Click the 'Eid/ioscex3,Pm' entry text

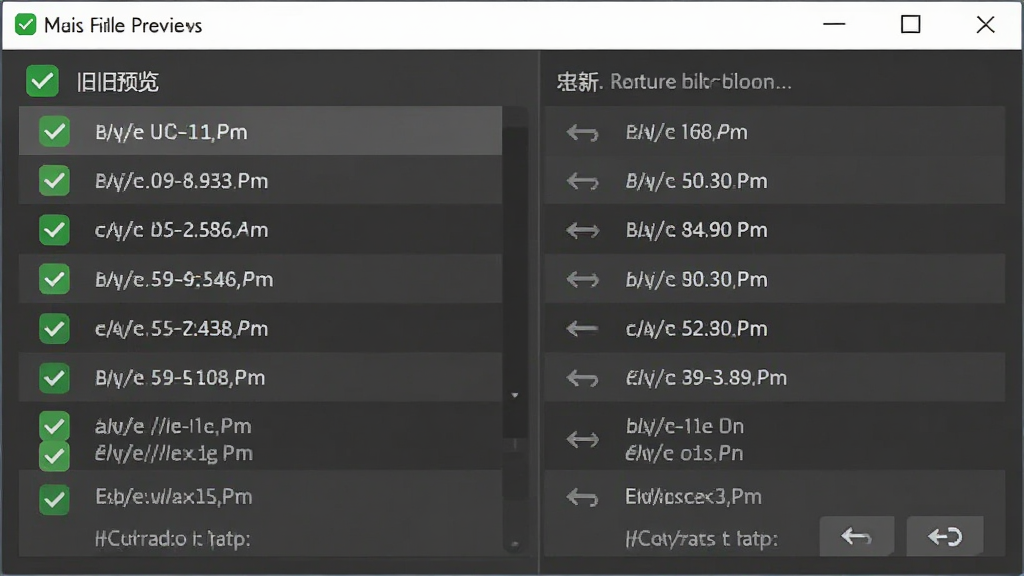[694, 497]
